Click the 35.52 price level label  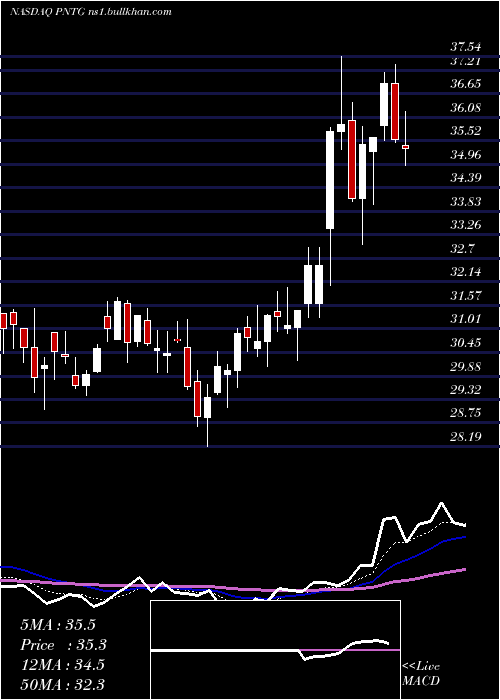tap(466, 131)
